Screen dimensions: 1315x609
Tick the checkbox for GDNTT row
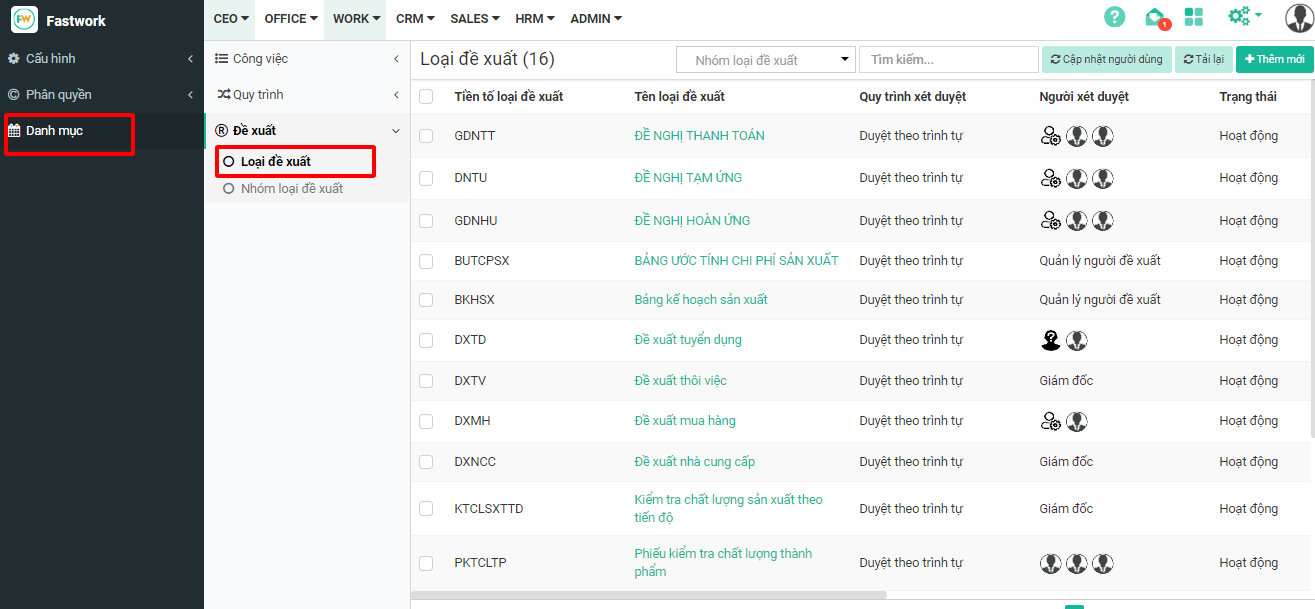point(427,136)
